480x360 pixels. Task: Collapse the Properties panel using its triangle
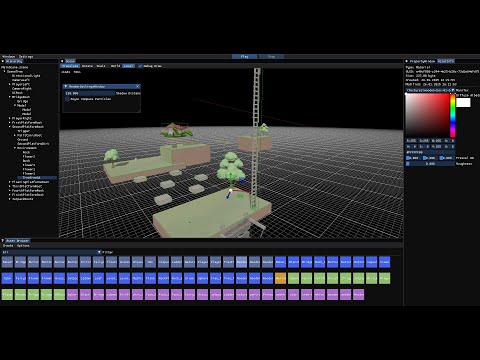407,61
